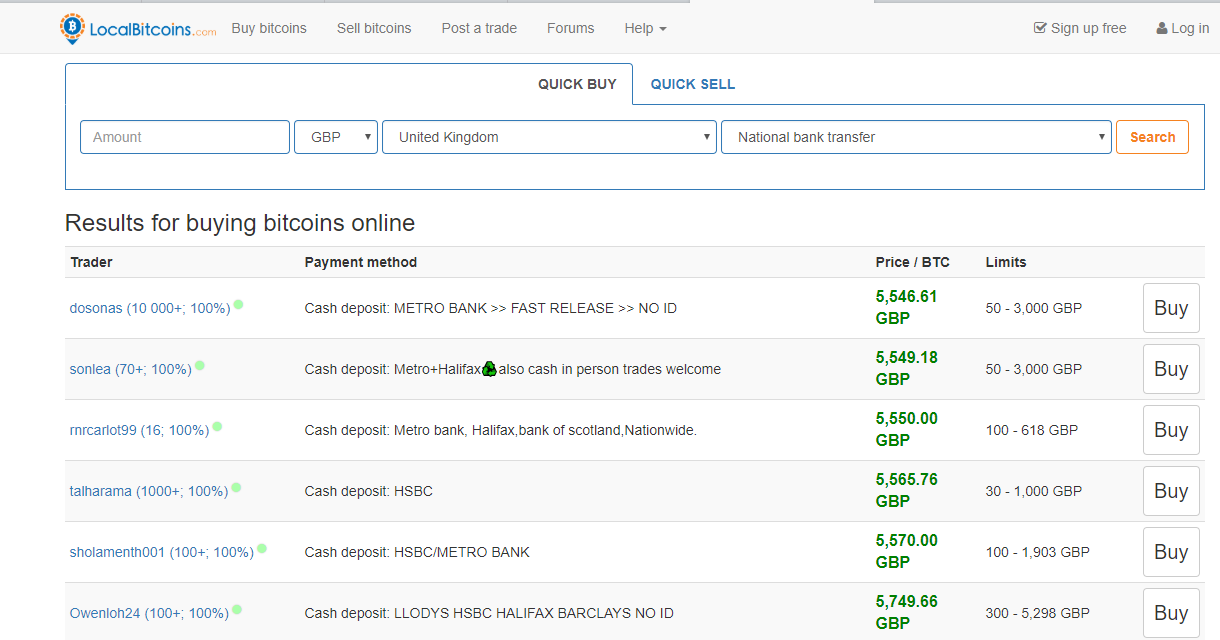
Task: Click the Limits column header
Action: tap(1006, 262)
